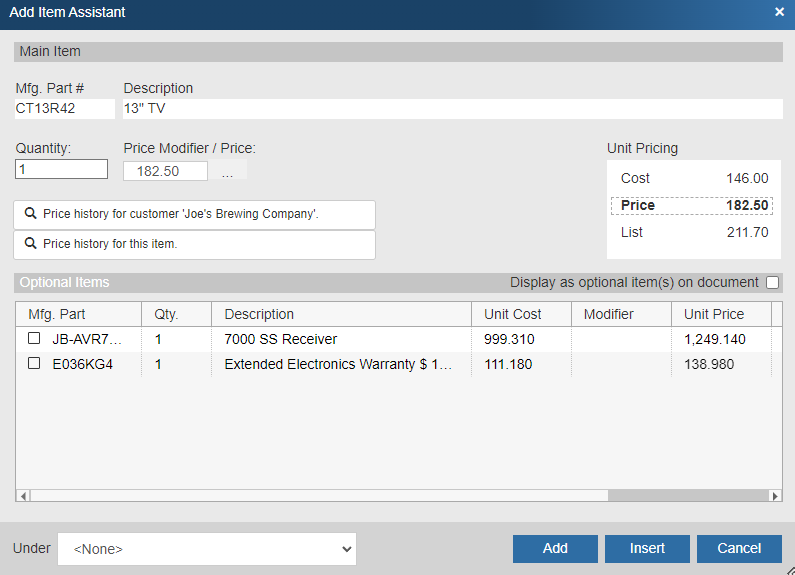This screenshot has height=575, width=795.
Task: Open the Under dropdown list
Action: 207,548
